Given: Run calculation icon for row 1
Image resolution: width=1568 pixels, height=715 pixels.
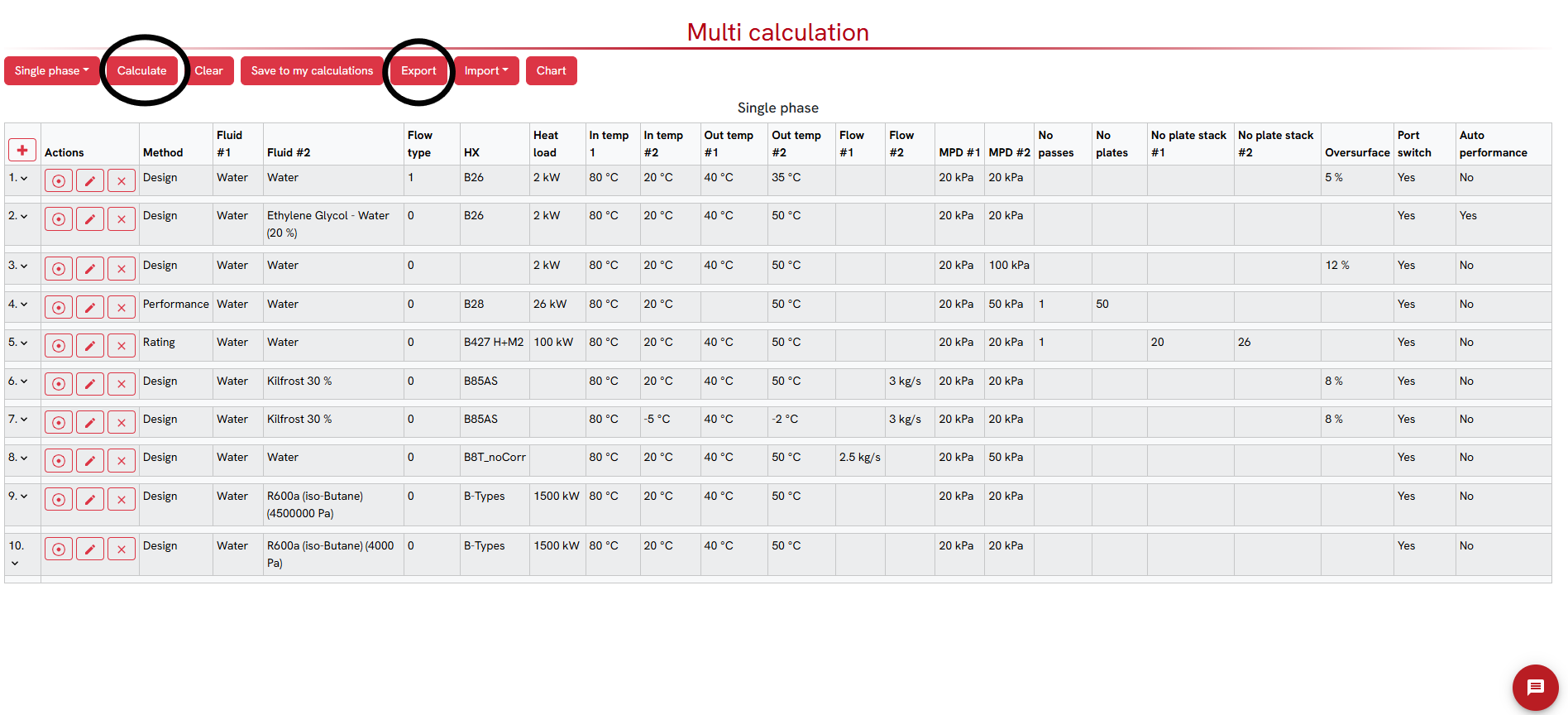Looking at the screenshot, I should tap(59, 180).
